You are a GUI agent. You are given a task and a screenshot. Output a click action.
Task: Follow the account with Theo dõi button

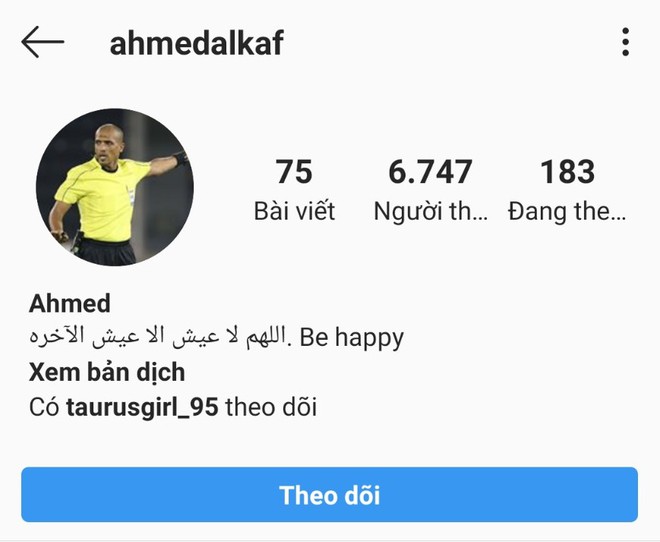[330, 494]
